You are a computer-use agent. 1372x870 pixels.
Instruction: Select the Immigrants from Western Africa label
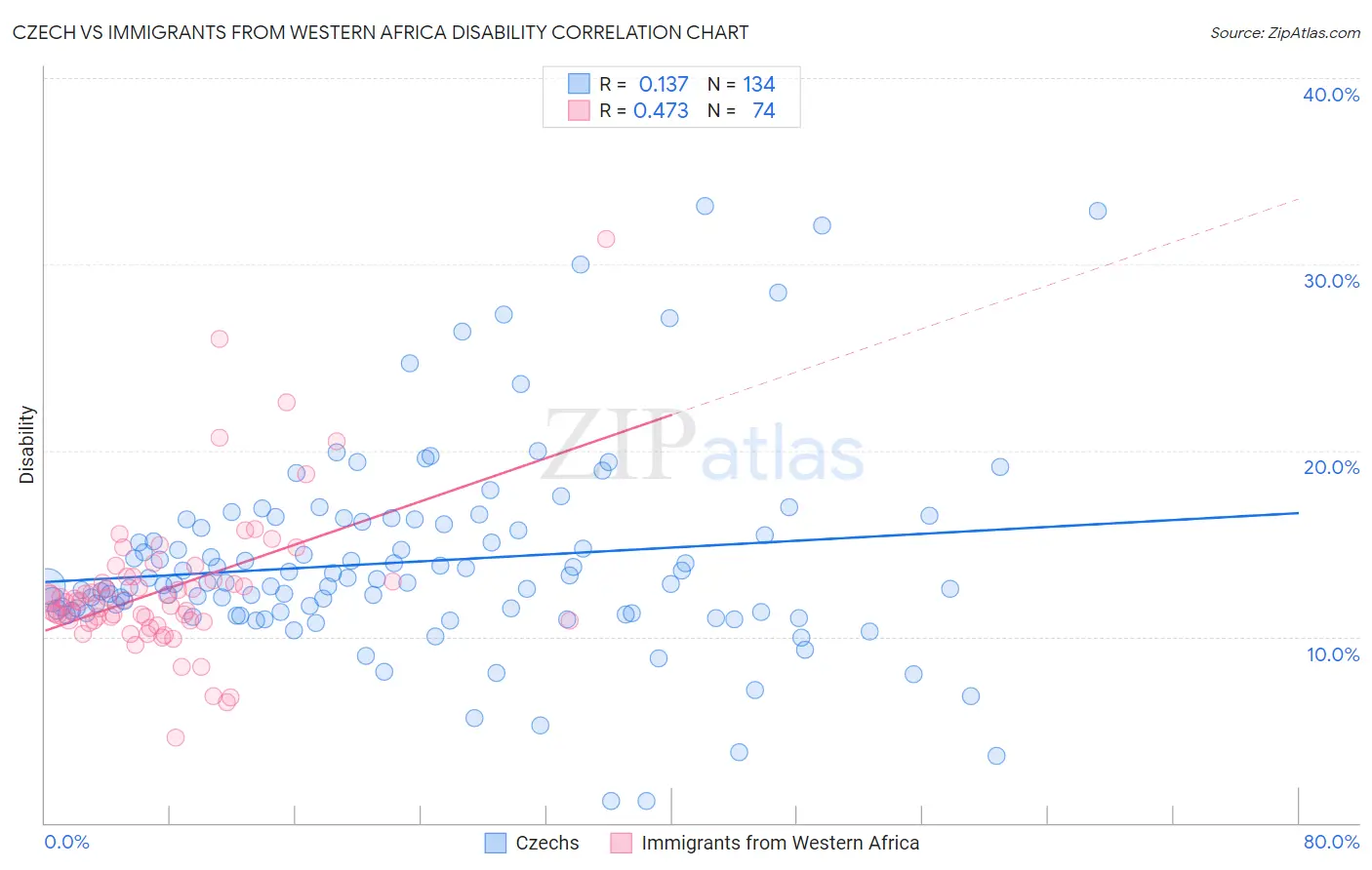click(781, 843)
